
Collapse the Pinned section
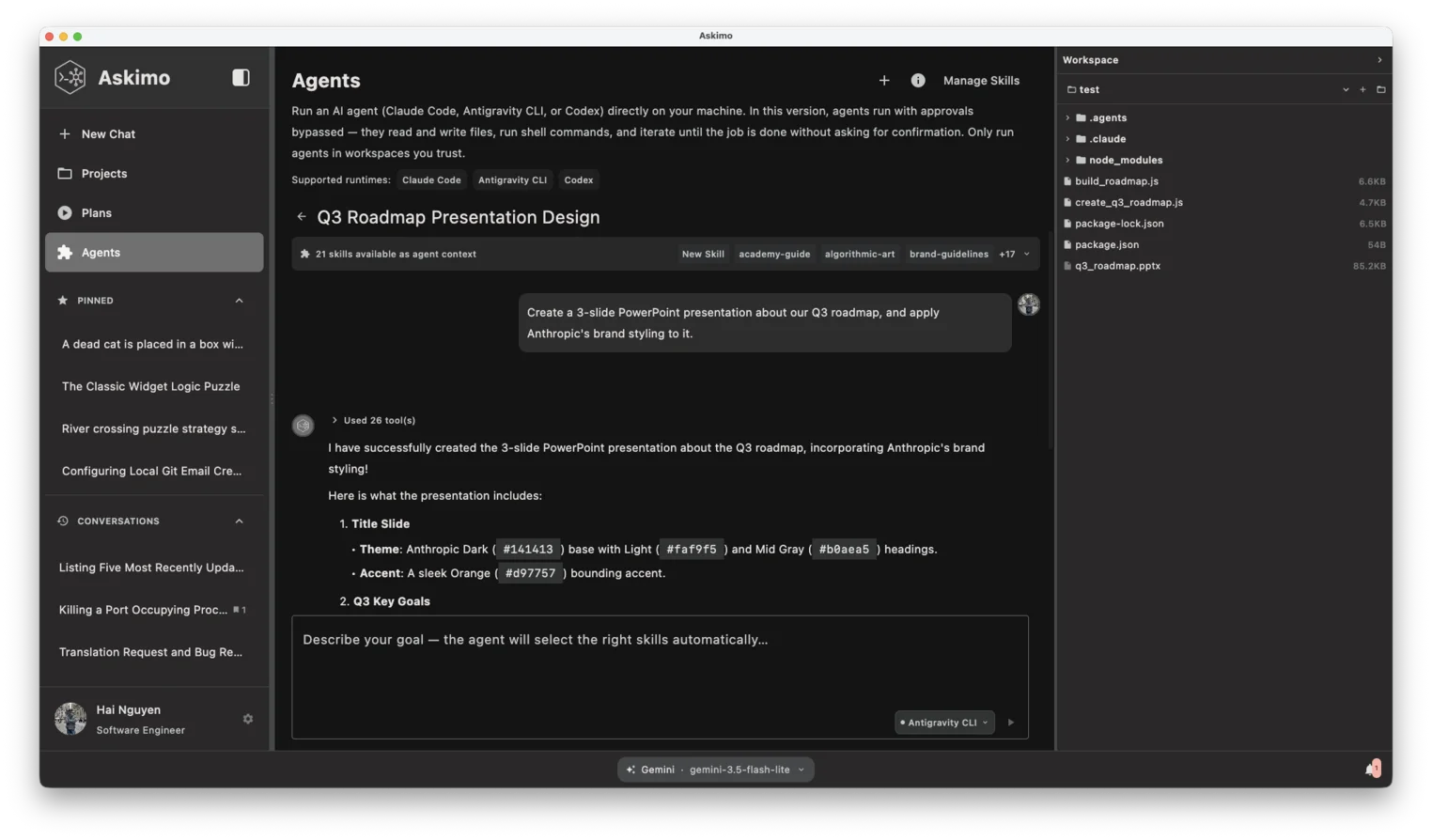(x=239, y=301)
